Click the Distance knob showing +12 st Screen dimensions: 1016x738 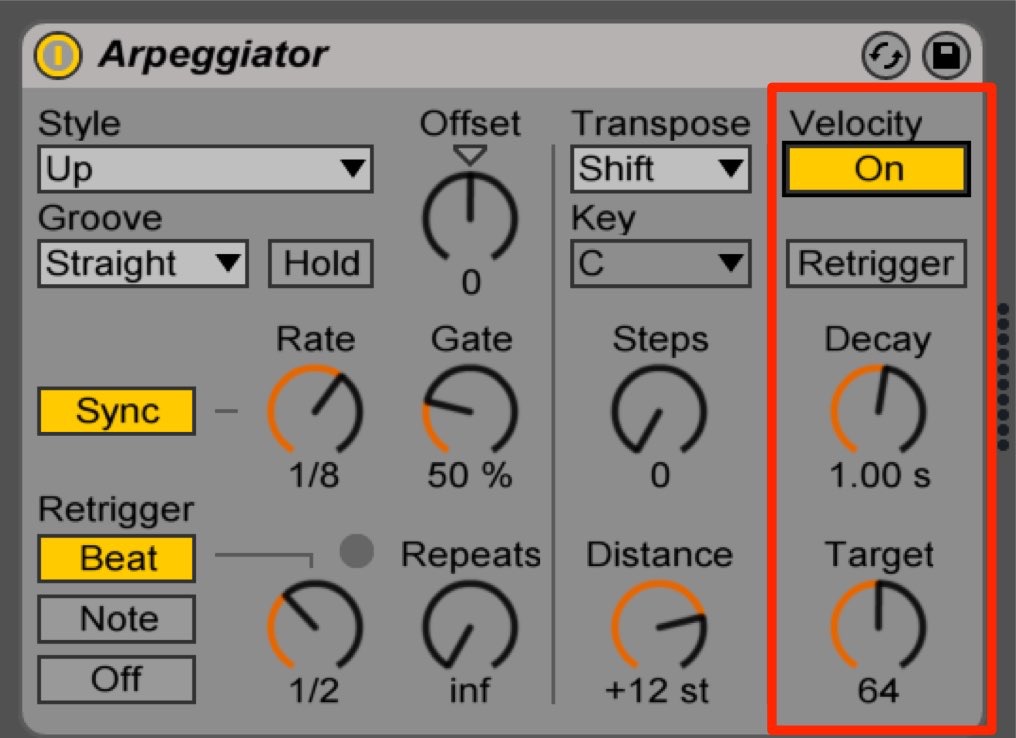(659, 625)
